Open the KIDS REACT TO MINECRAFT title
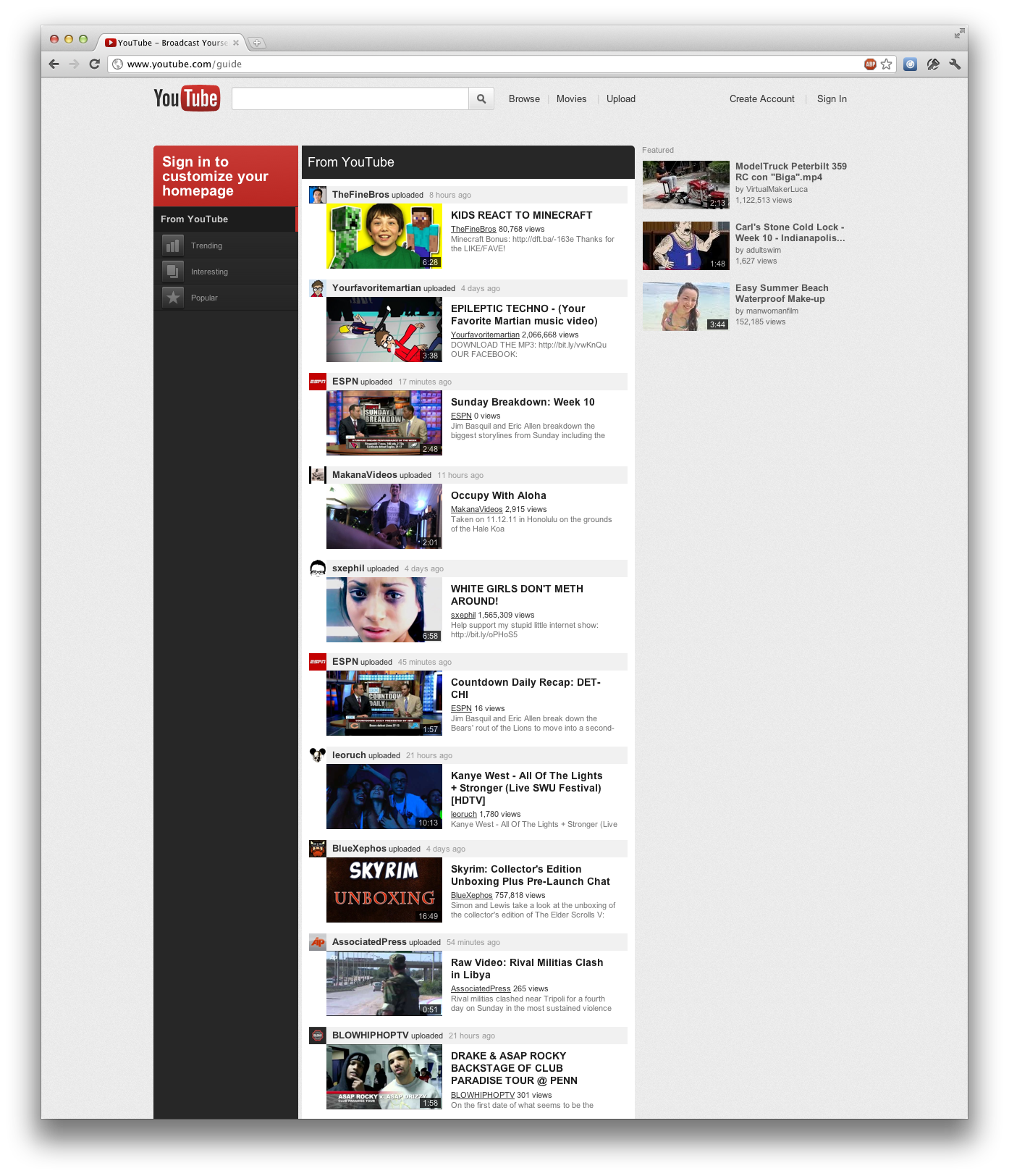The height and width of the screenshot is (1176, 1009). coord(521,215)
